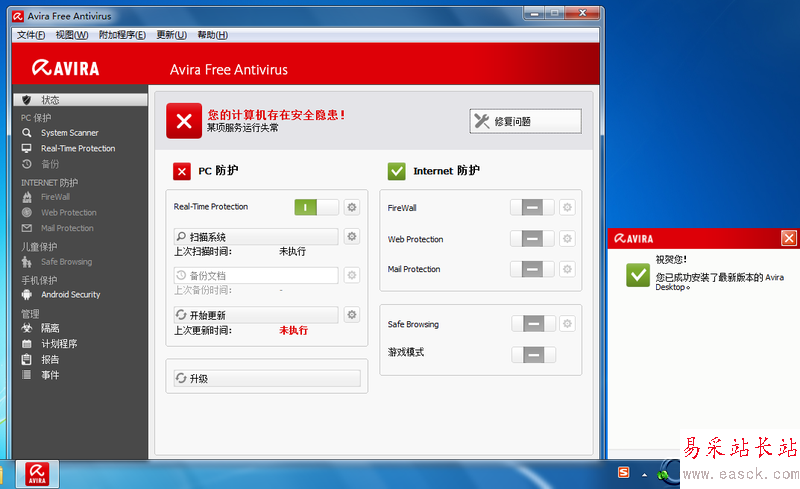The width and height of the screenshot is (800, 489).
Task: Click the 隔离 quarantine biohazard icon
Action: (x=27, y=328)
